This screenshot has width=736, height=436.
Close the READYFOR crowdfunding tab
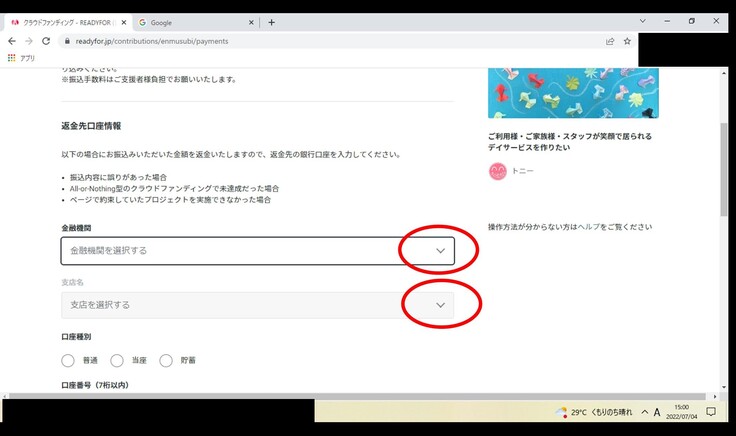click(124, 22)
